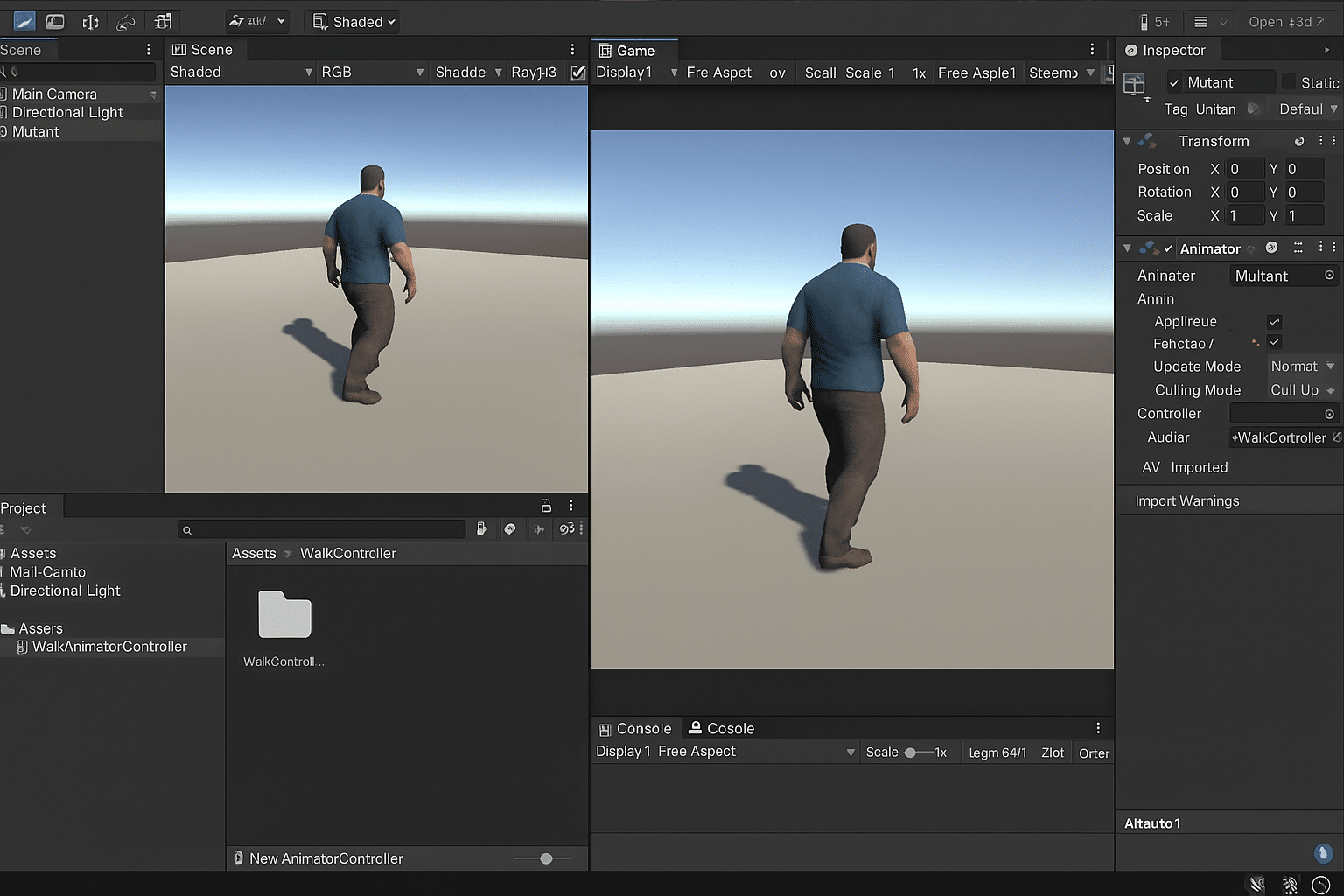Toggle the Mutant active checkbox
Viewport: 1344px width, 896px height.
click(x=1173, y=81)
